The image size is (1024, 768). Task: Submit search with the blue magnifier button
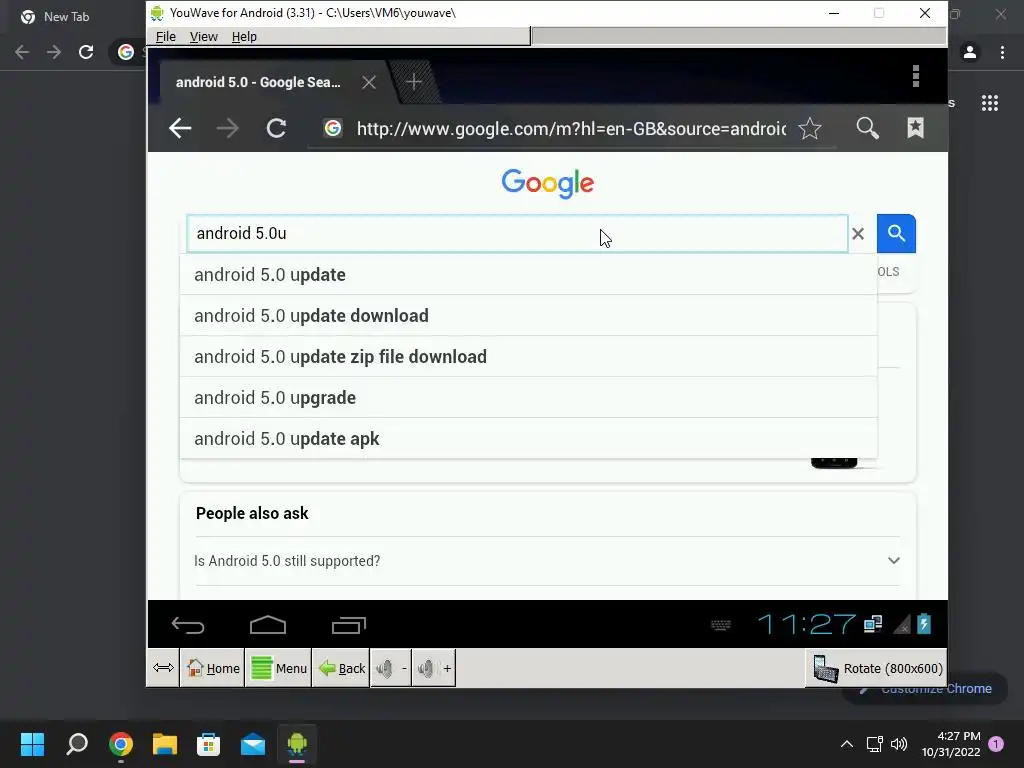pyautogui.click(x=896, y=233)
